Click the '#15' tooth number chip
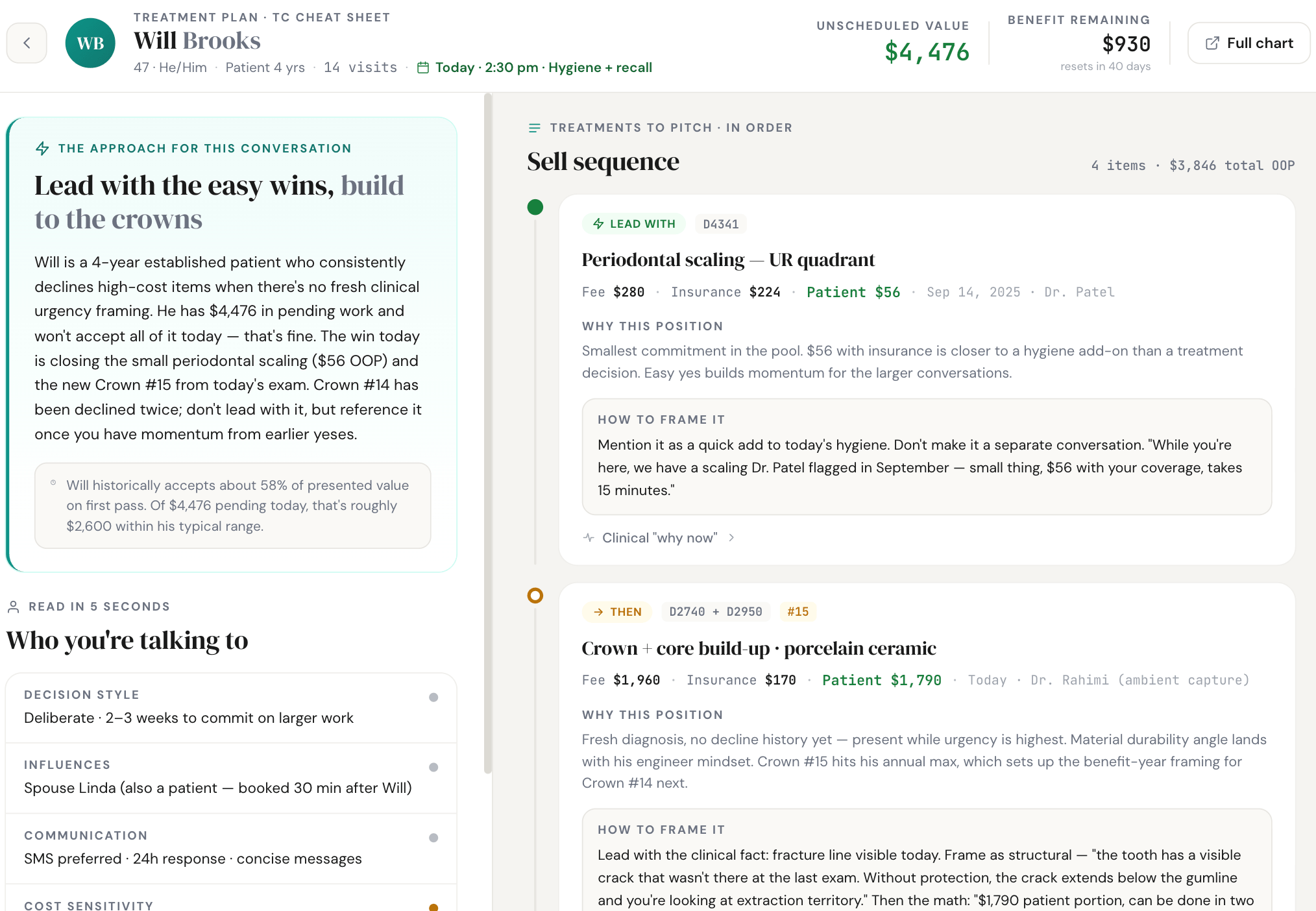 coord(798,612)
